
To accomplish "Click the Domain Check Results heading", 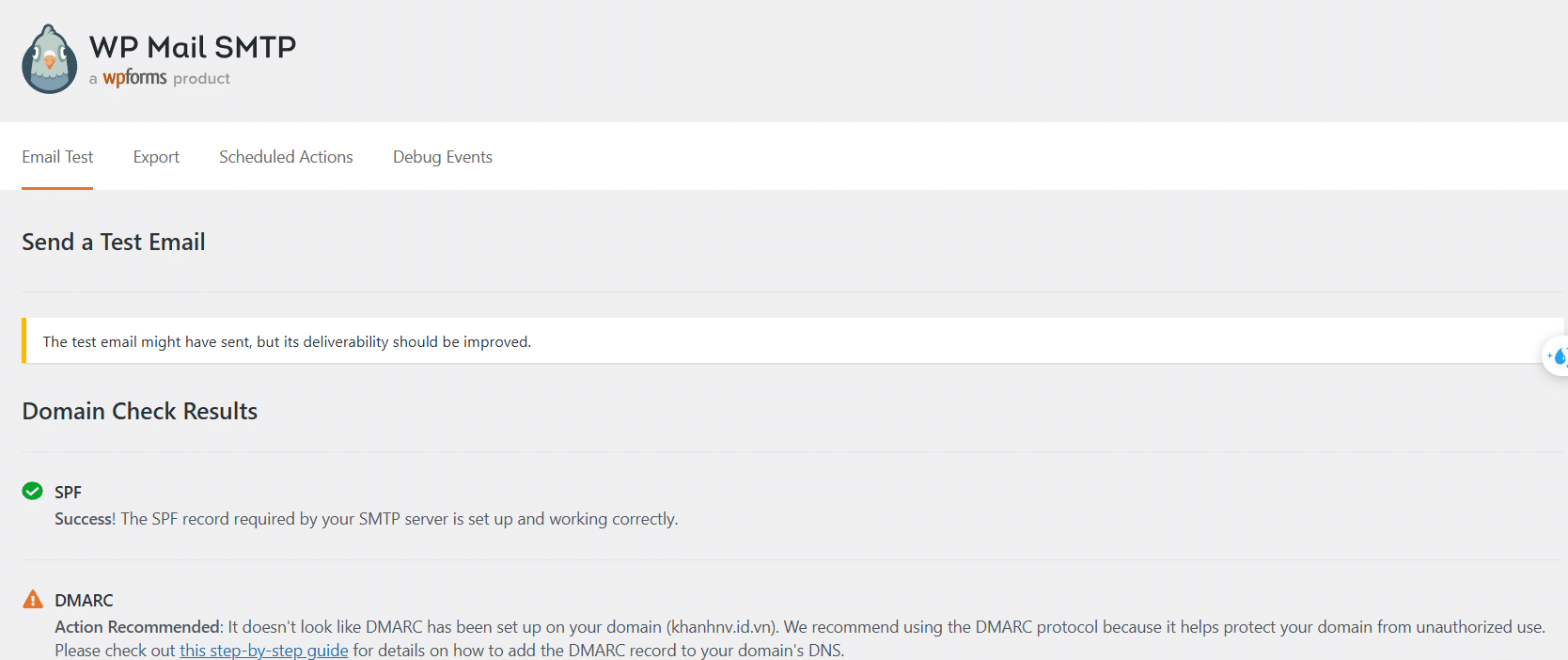I will pos(140,412).
